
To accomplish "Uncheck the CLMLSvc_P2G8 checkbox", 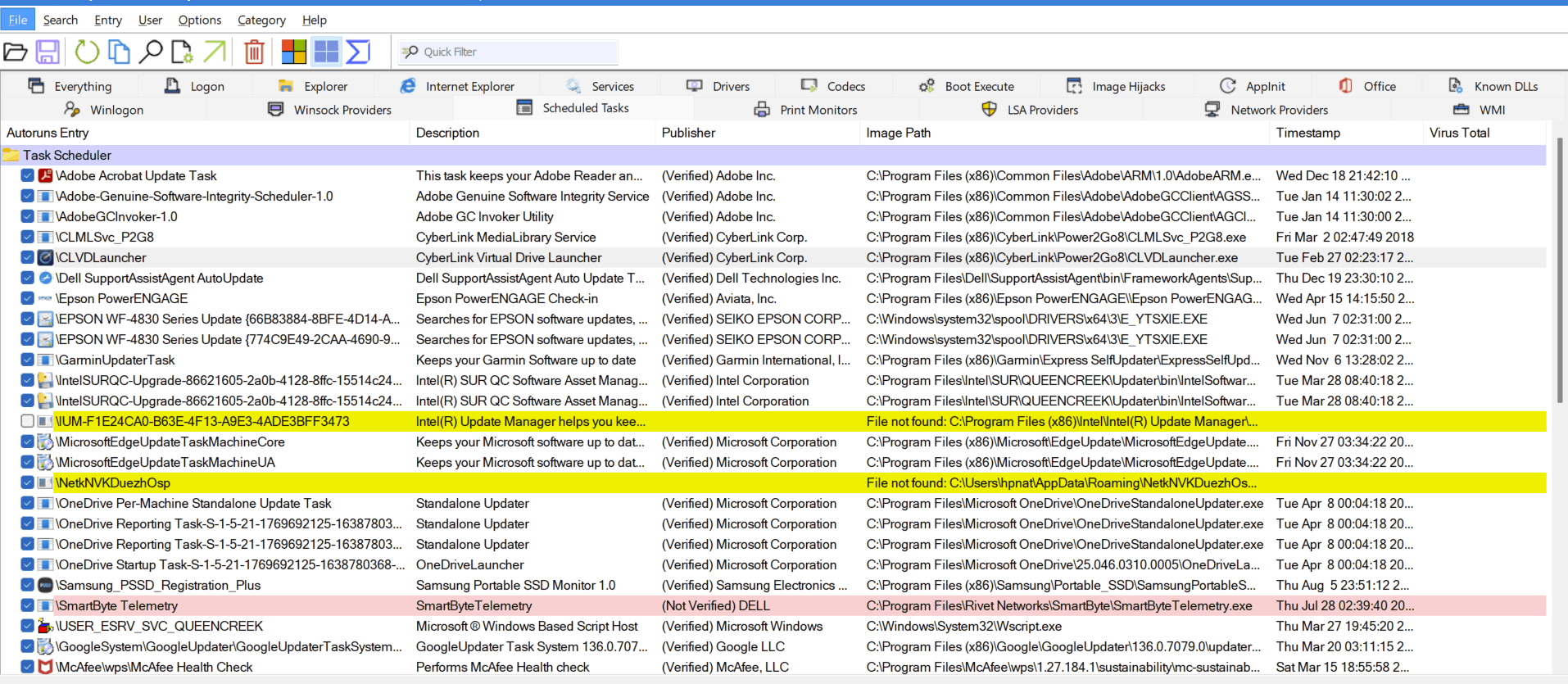I will tap(27, 237).
